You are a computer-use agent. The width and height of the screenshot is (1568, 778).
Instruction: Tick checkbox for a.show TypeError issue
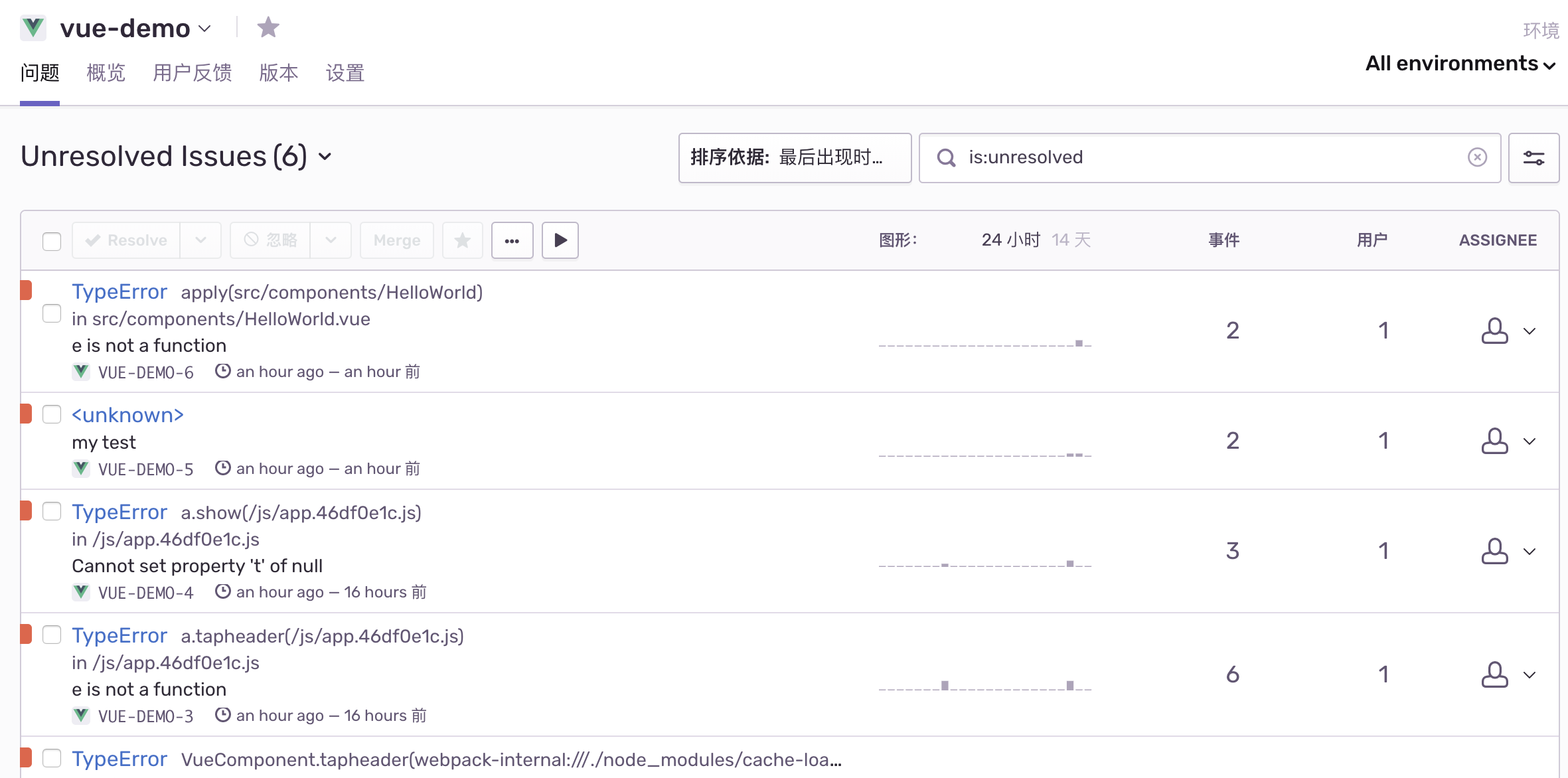point(52,511)
